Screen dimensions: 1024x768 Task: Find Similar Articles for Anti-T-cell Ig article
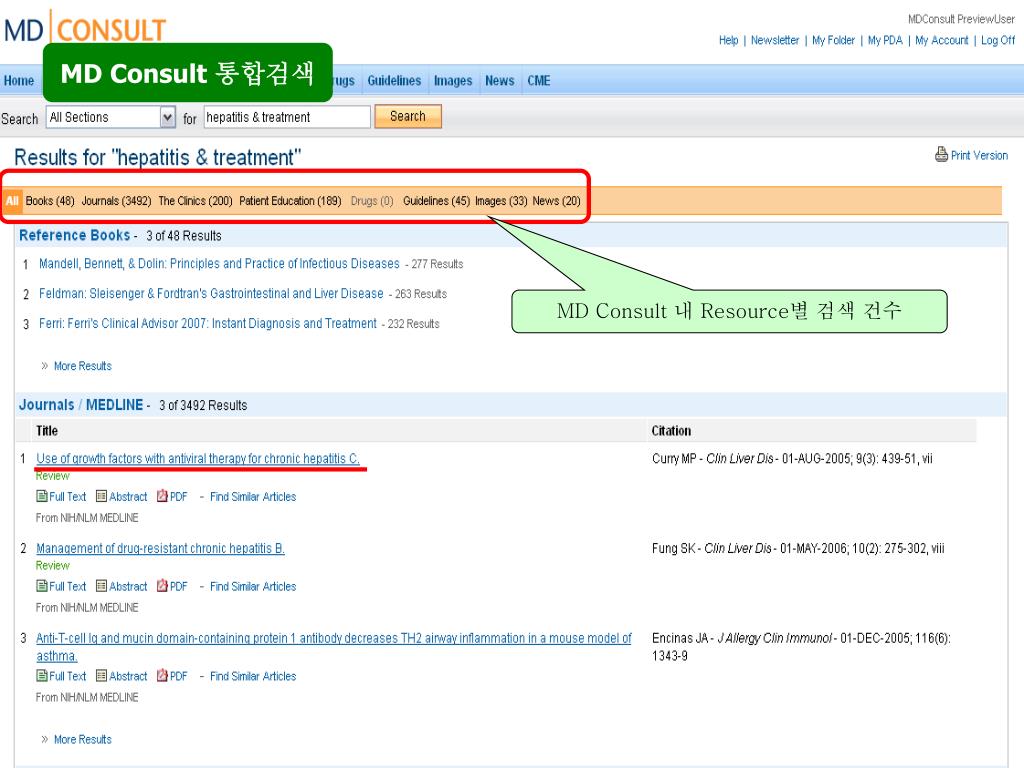253,676
